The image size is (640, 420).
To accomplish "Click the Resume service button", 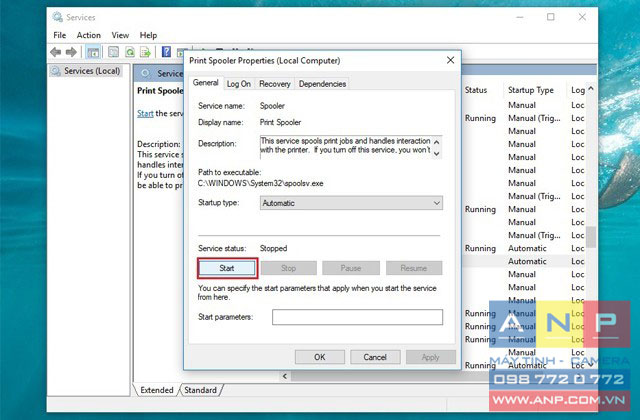I will coord(414,268).
